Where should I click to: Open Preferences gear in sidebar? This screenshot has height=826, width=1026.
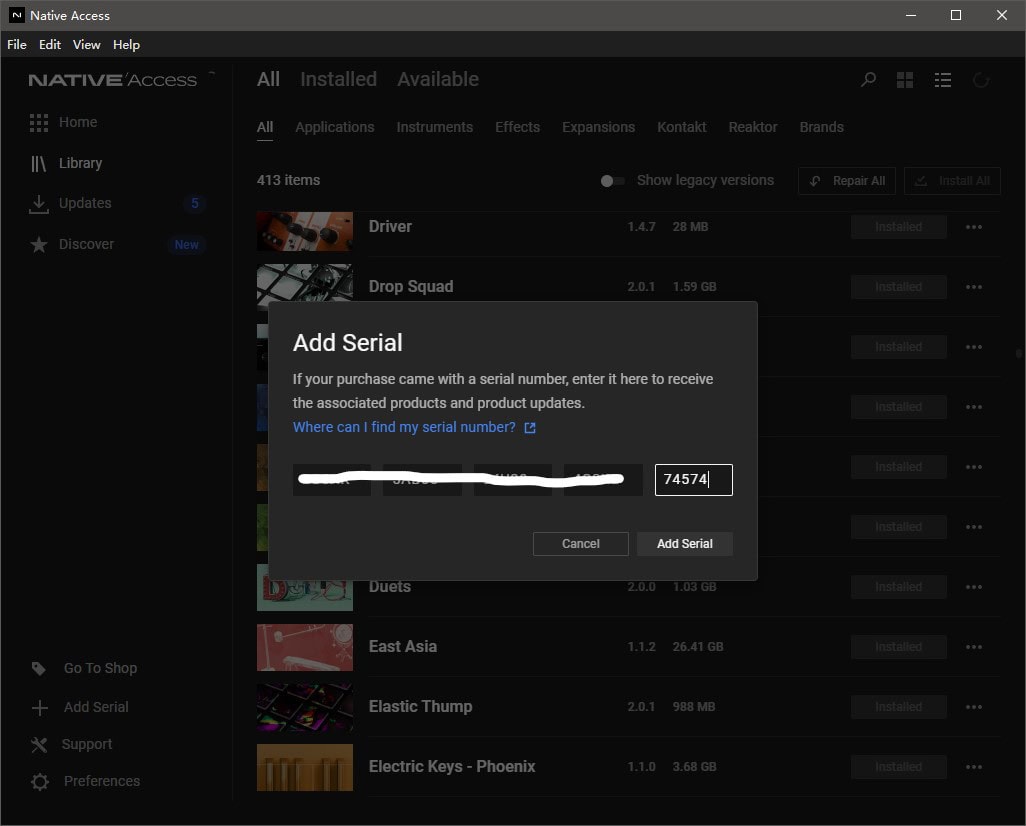click(x=40, y=782)
